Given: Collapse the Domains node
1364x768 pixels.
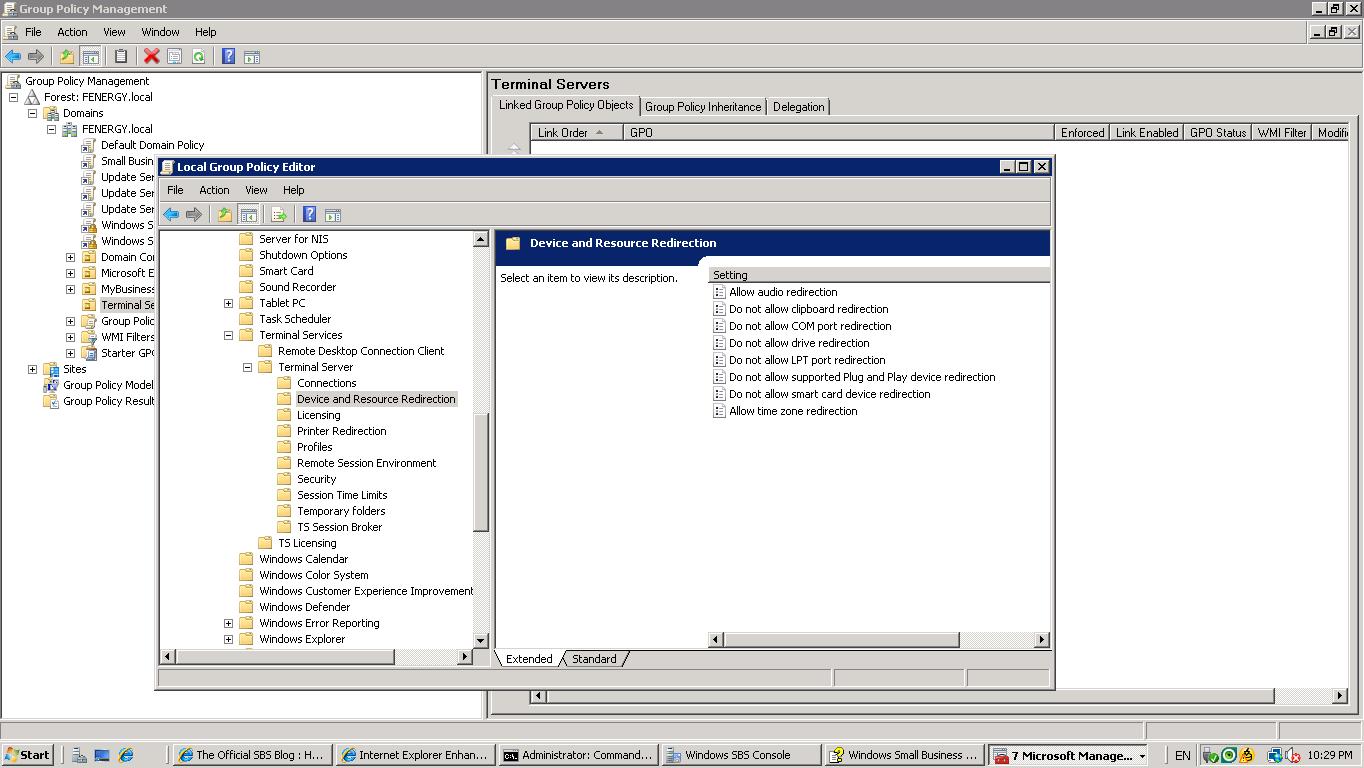Looking at the screenshot, I should click(x=33, y=113).
